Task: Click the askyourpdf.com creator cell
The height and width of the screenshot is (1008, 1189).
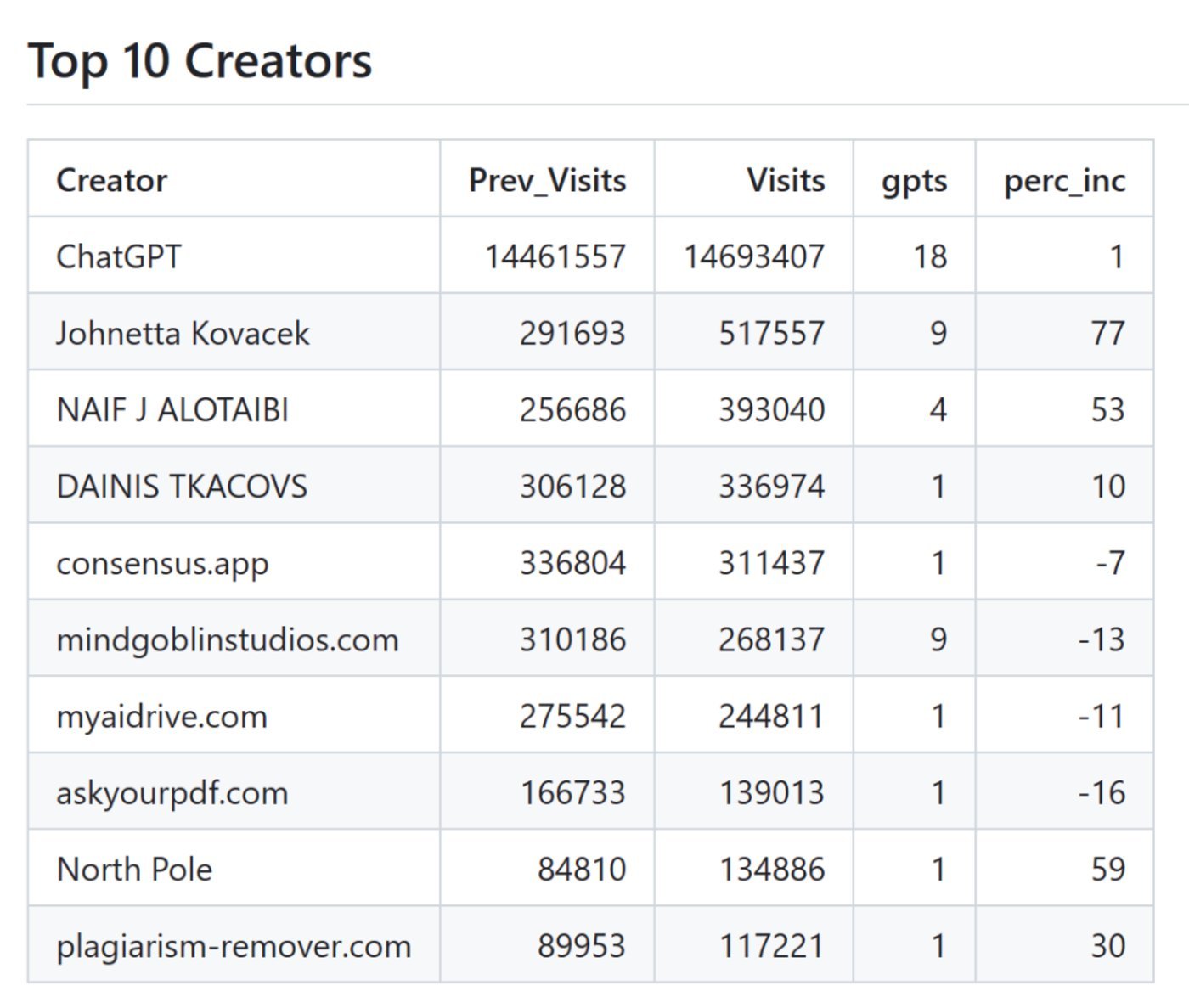Action: tap(172, 792)
